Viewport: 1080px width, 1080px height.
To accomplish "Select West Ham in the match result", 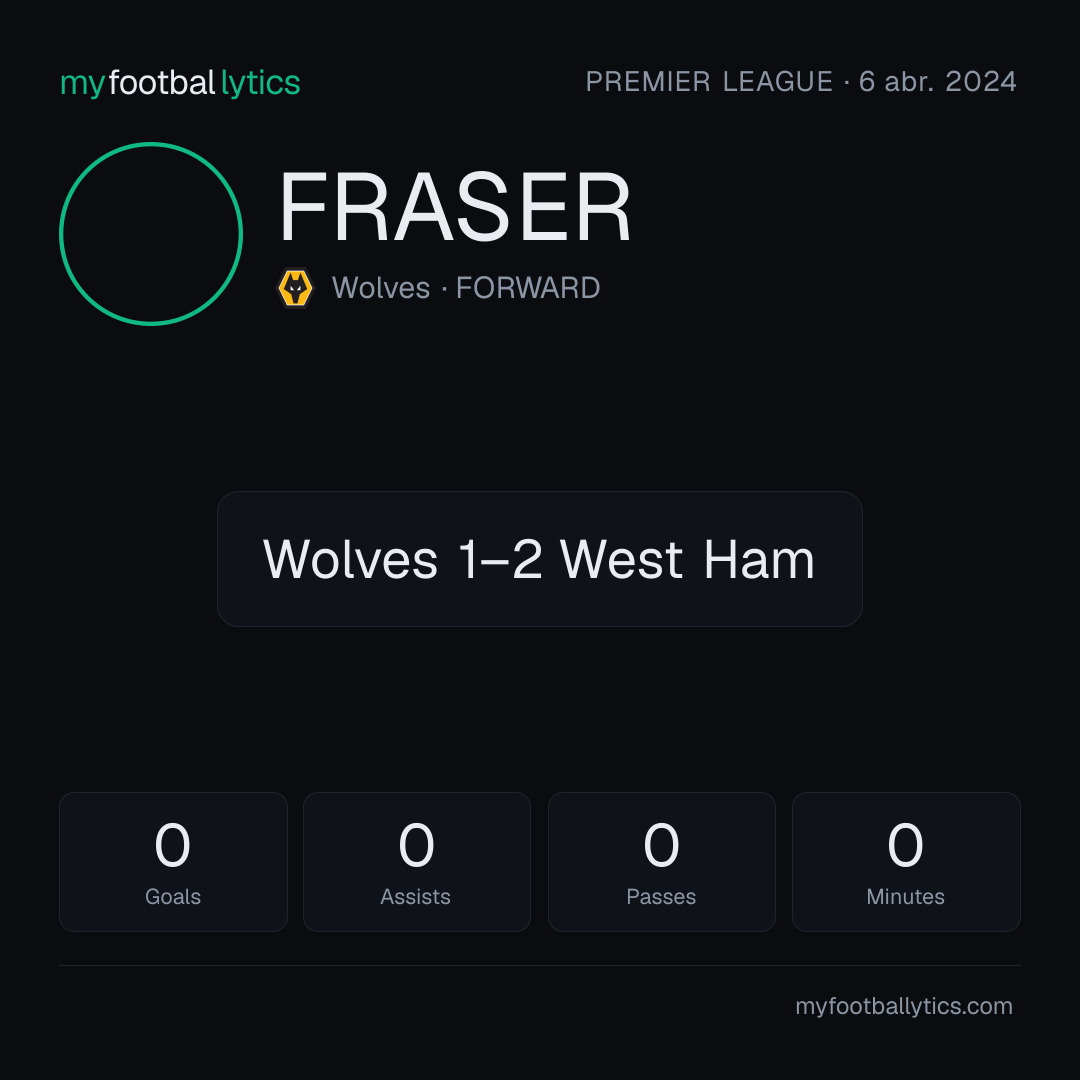I will pos(687,559).
